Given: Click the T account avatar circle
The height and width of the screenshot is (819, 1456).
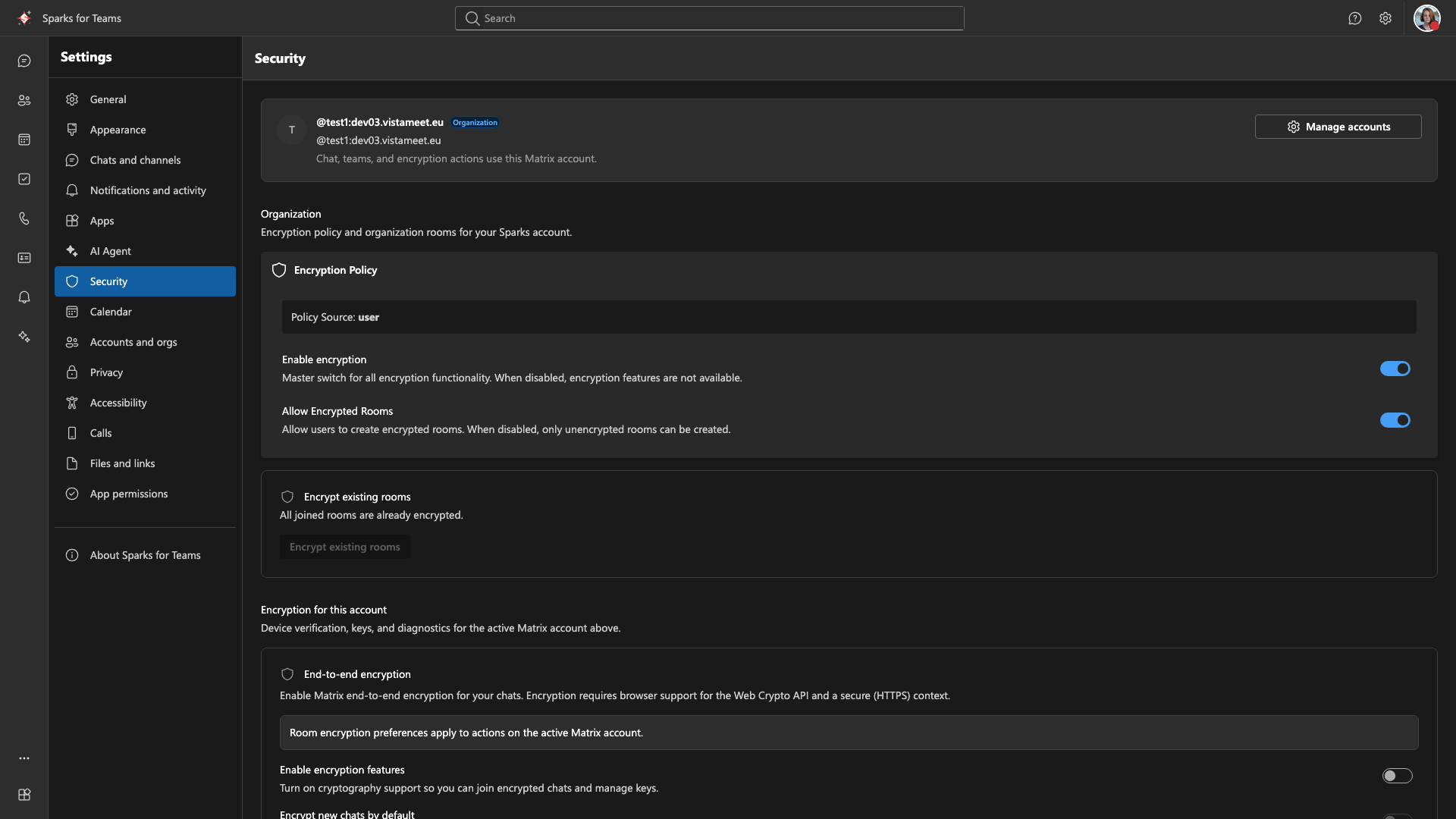Looking at the screenshot, I should [292, 130].
